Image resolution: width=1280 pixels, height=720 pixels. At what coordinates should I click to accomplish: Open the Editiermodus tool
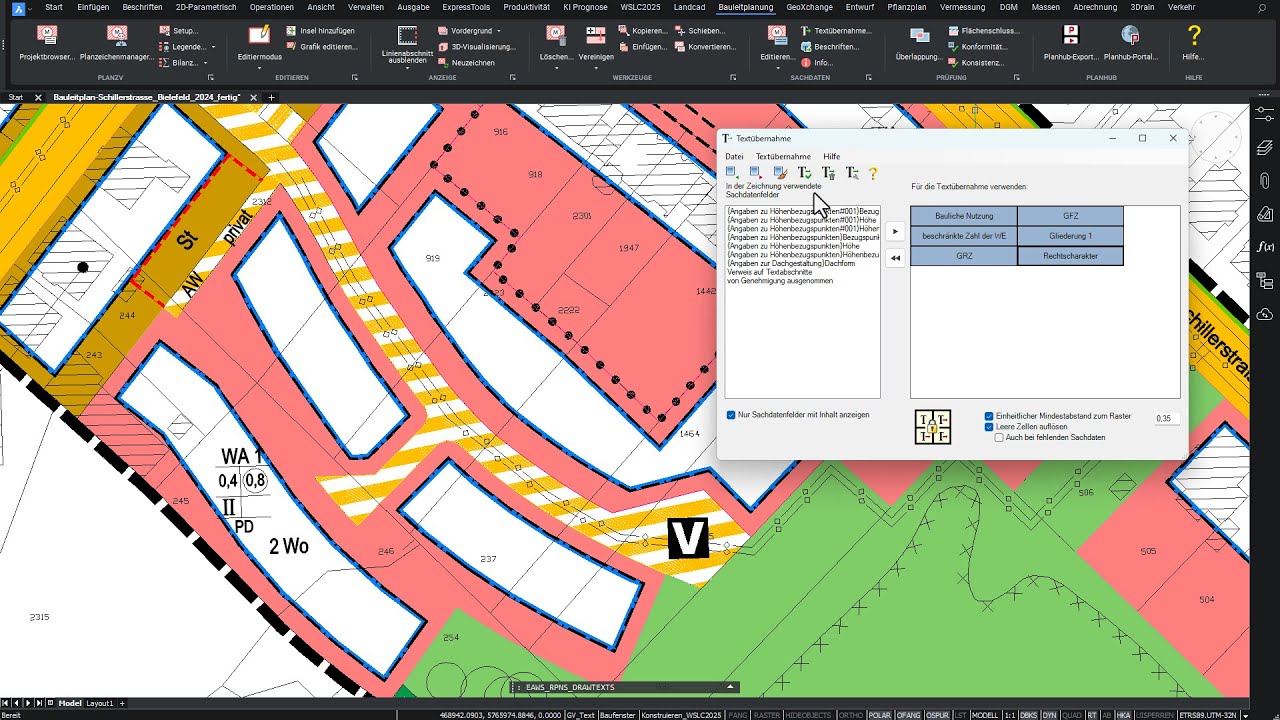259,43
